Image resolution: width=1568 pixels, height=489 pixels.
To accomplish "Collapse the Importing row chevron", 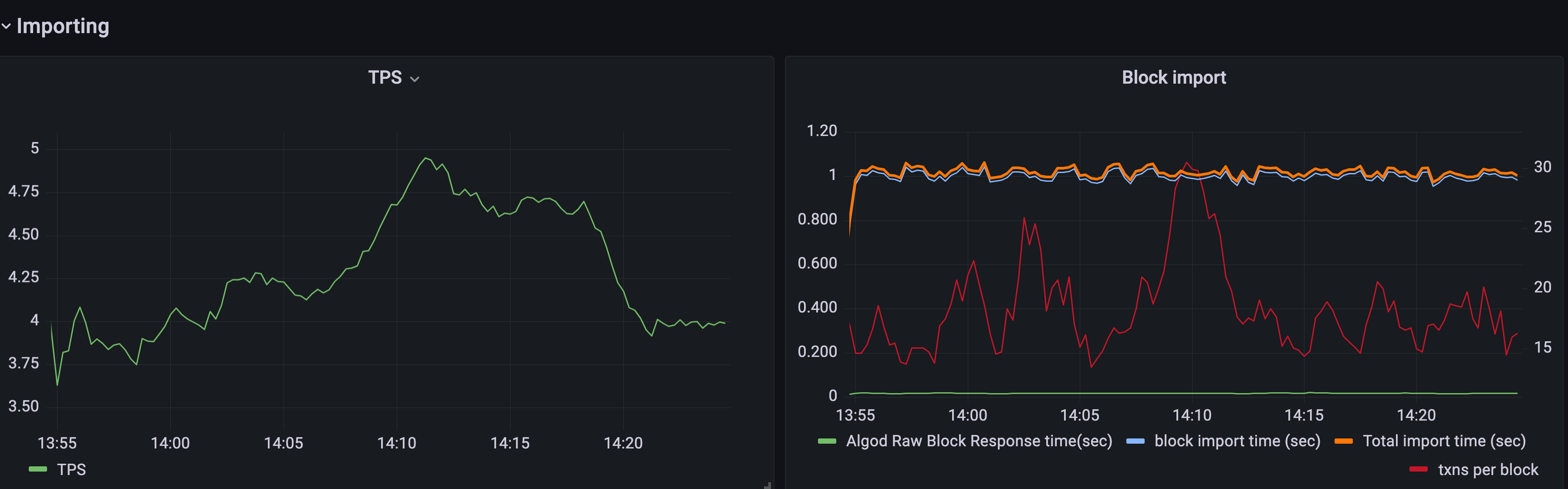I will tap(6, 26).
